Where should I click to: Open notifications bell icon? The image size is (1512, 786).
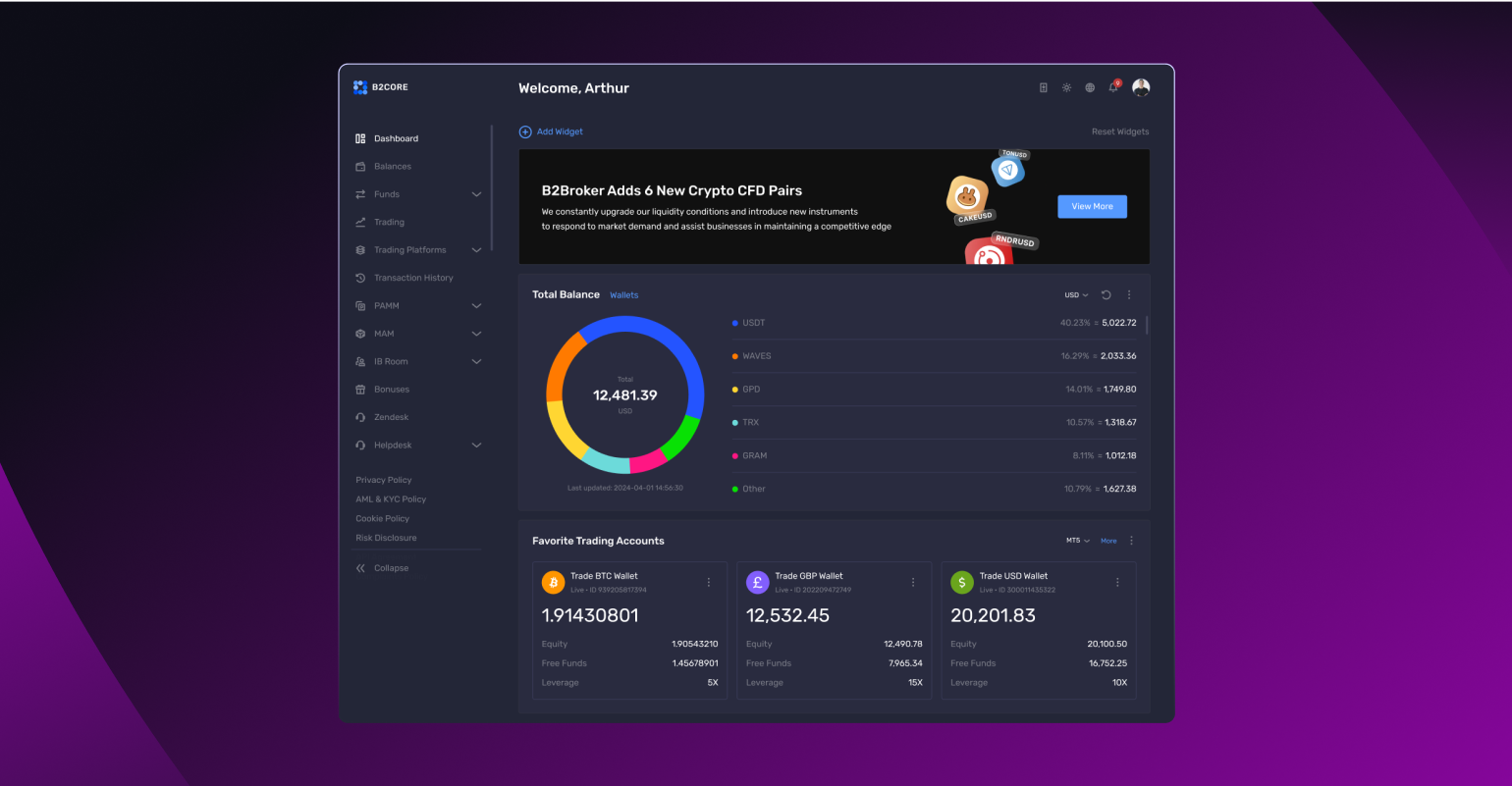(1113, 87)
